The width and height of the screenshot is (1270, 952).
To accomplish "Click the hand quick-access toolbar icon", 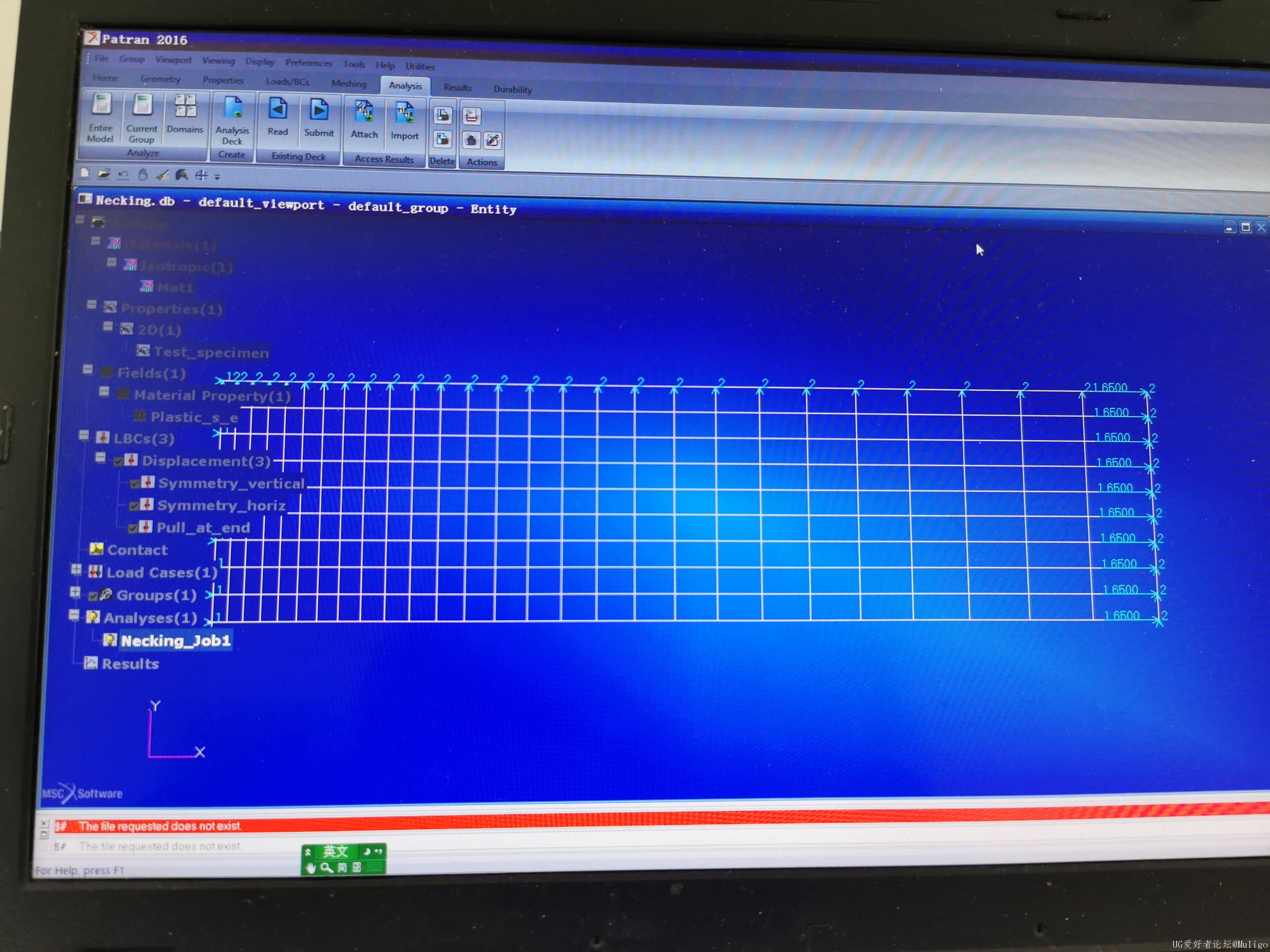I will (x=143, y=175).
